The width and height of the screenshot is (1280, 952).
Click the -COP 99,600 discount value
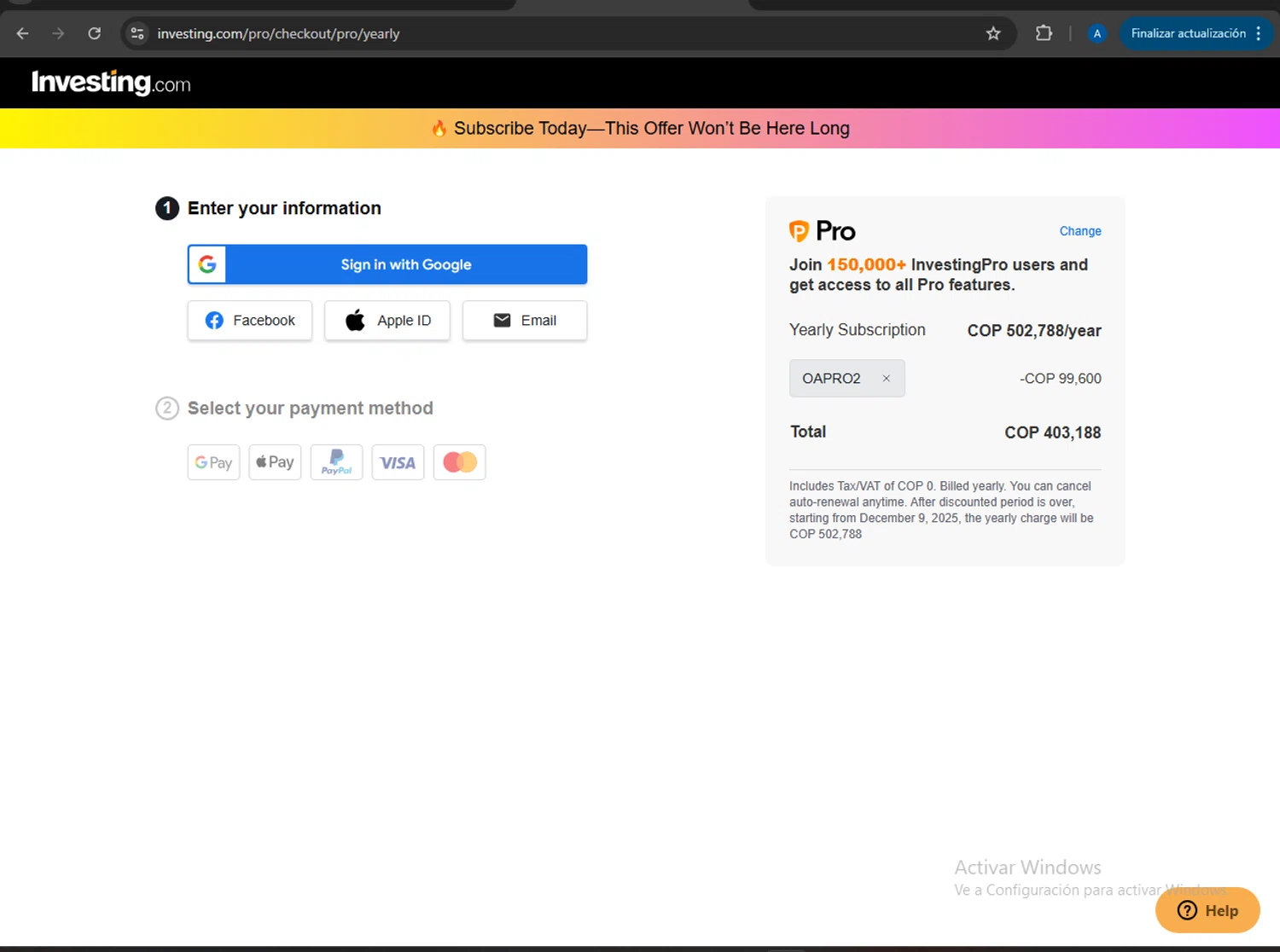[1061, 379]
